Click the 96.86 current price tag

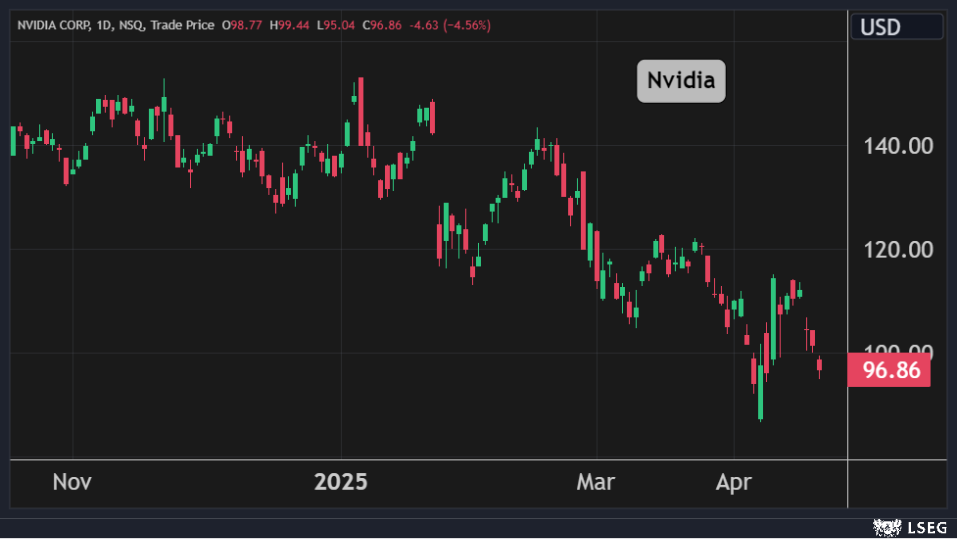pyautogui.click(x=889, y=370)
